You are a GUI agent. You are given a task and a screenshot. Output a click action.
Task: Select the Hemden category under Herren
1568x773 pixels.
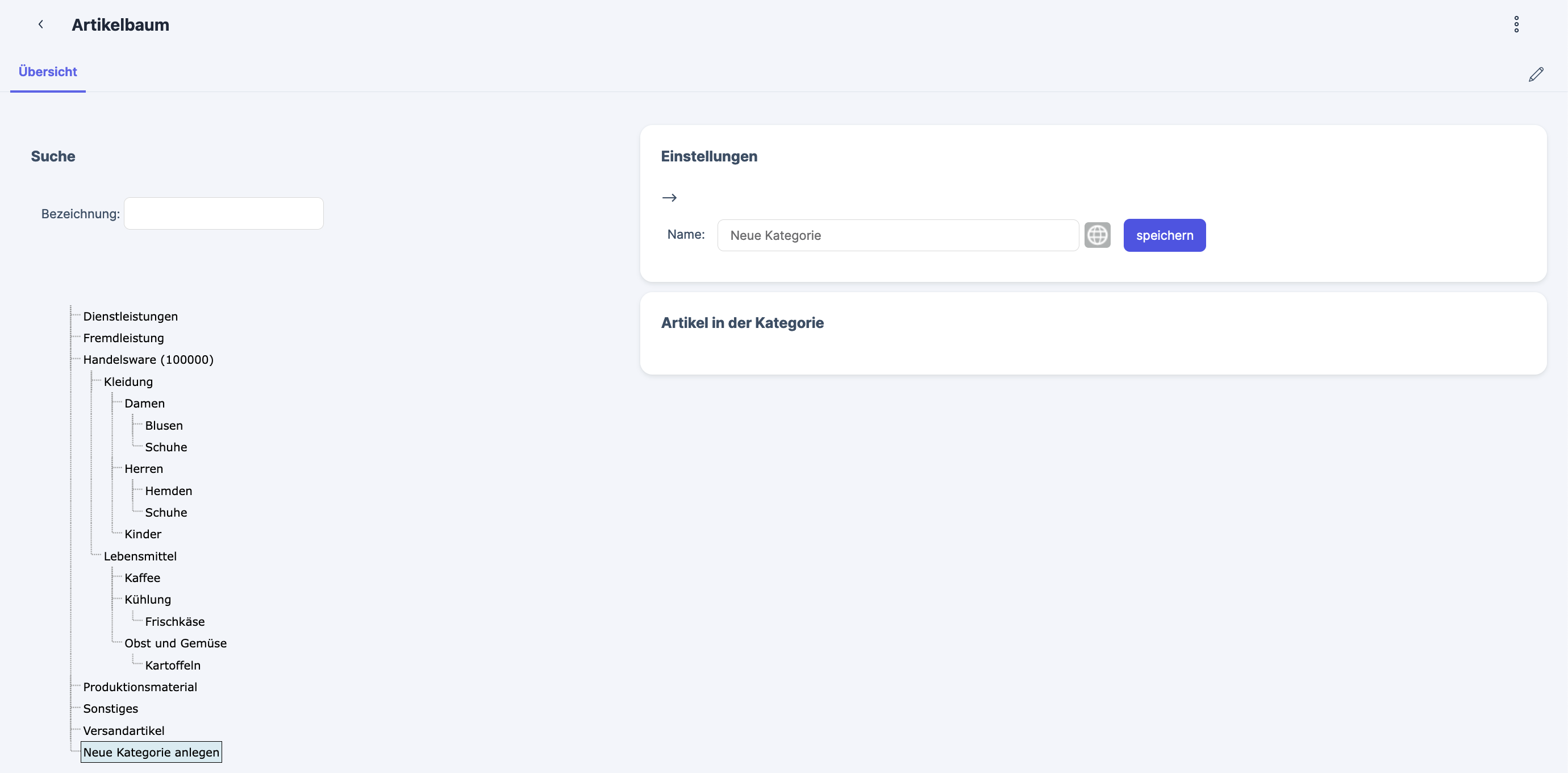[x=168, y=491]
